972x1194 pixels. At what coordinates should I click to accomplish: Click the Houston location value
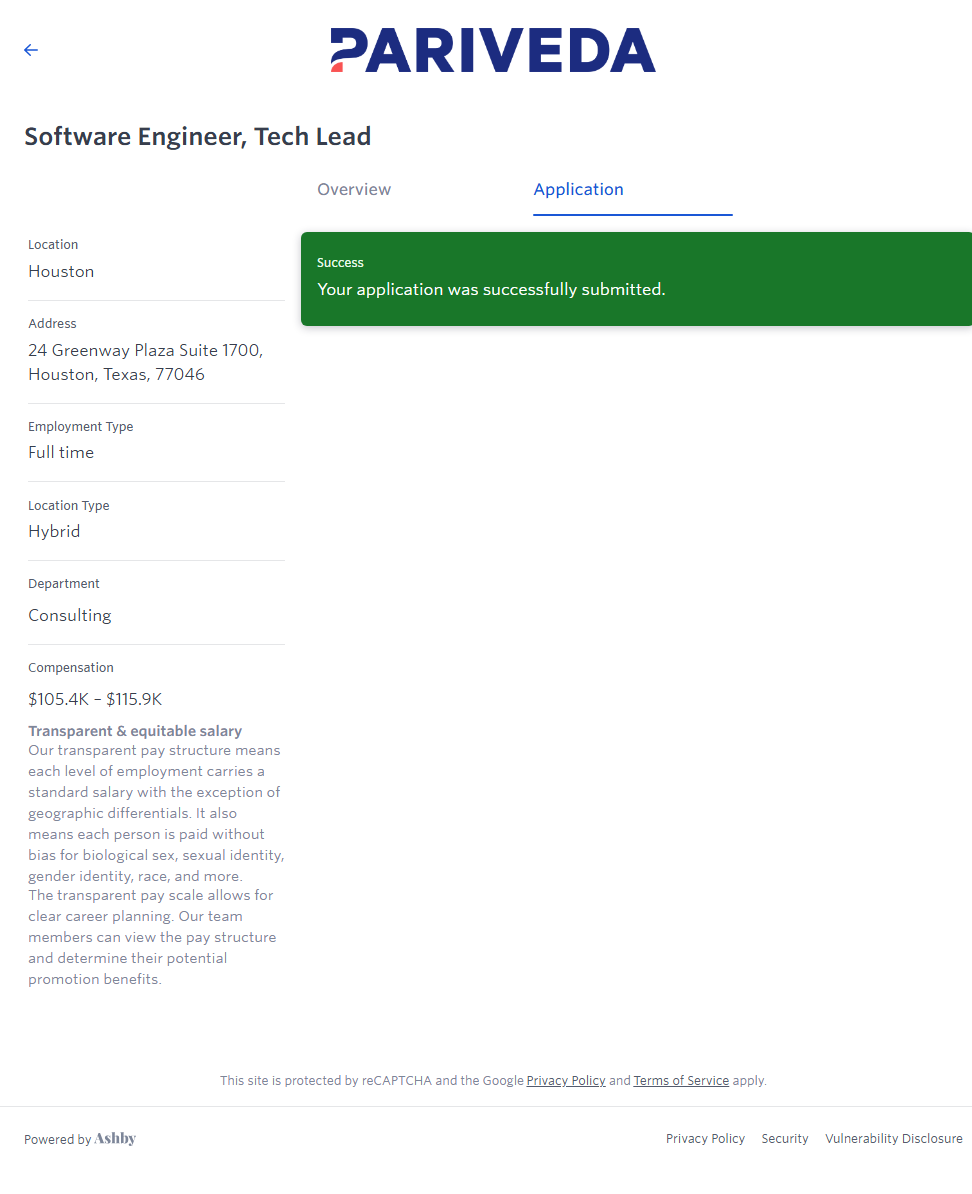click(61, 272)
